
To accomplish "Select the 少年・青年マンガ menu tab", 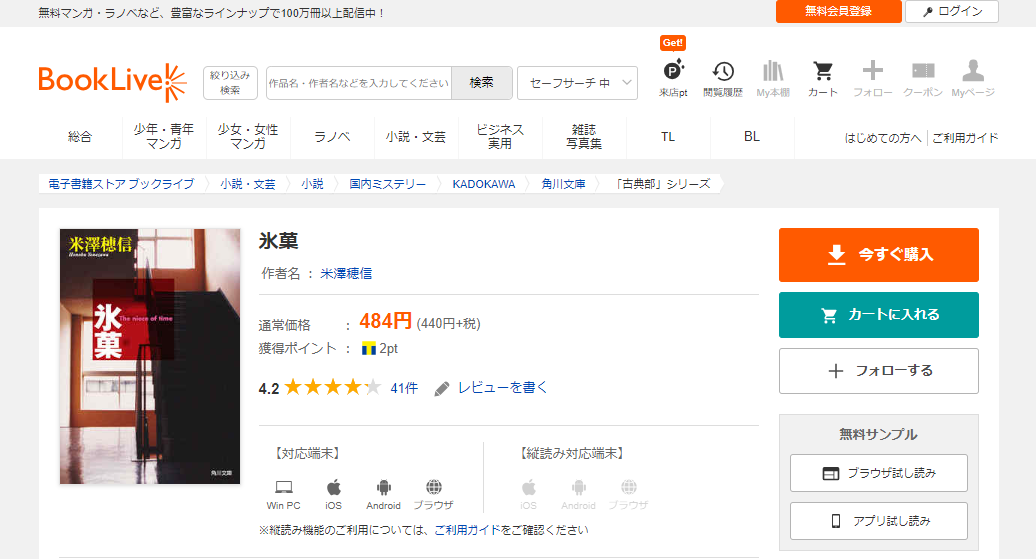I will coord(164,137).
